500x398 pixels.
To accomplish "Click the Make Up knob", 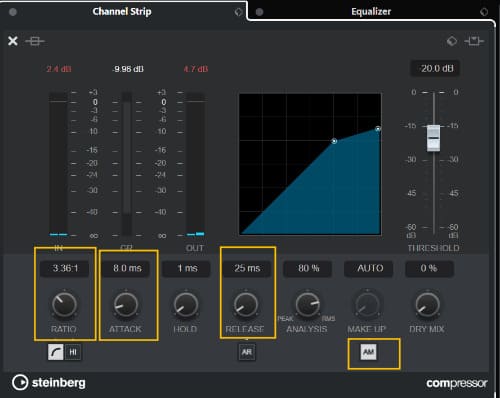I will pos(368,304).
